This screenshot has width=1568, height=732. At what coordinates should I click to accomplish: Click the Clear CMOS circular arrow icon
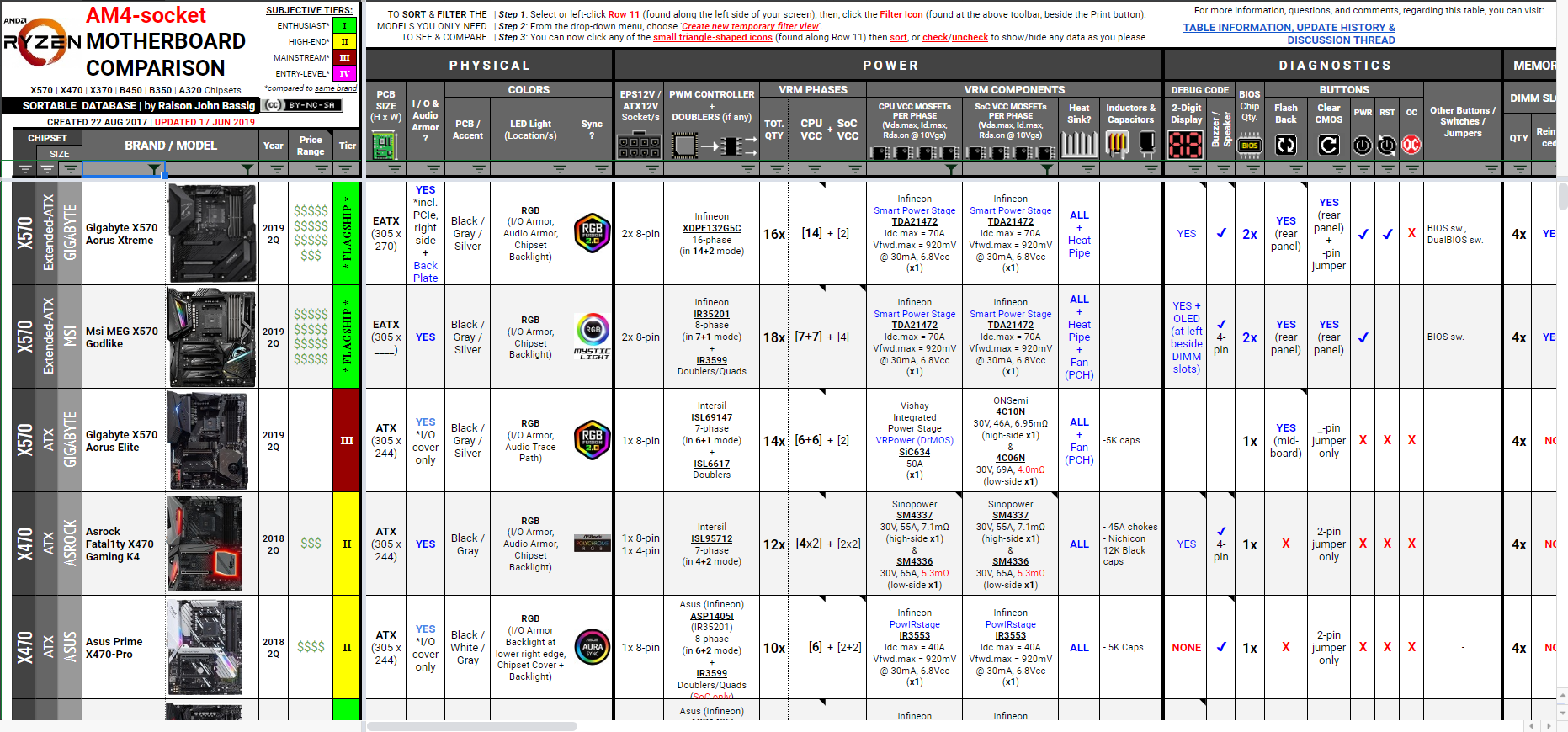(1328, 146)
